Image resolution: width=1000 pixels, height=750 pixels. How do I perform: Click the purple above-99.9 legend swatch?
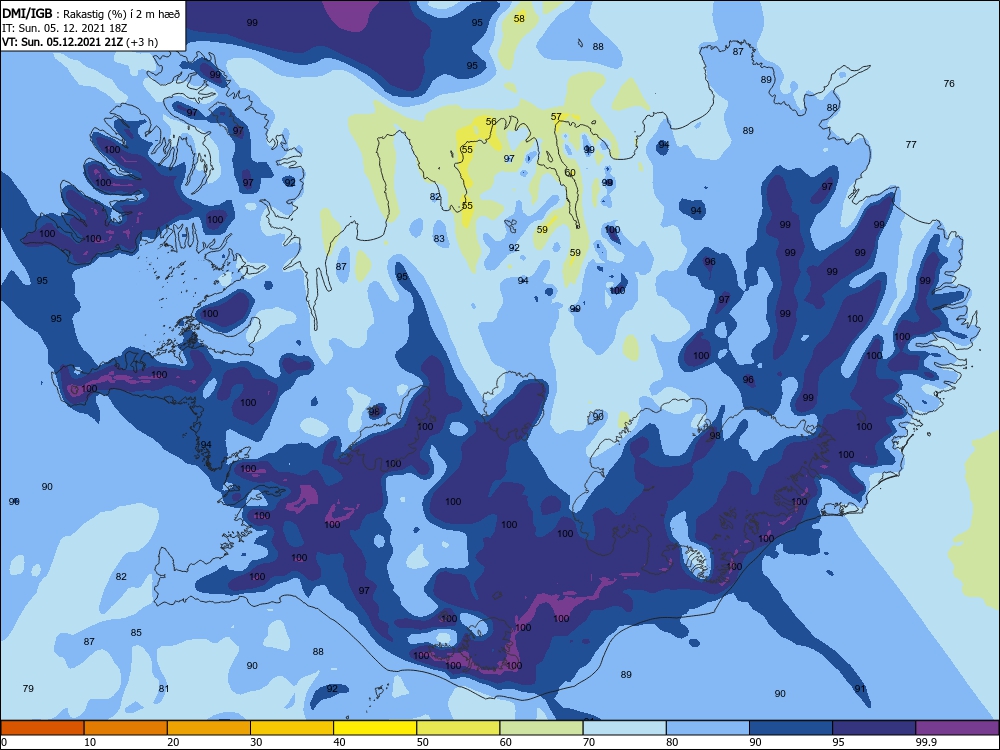[x=957, y=728]
